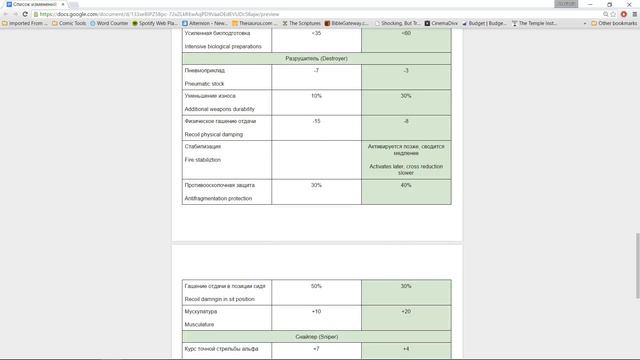Open The Temple Inst... bookmark

point(534,23)
